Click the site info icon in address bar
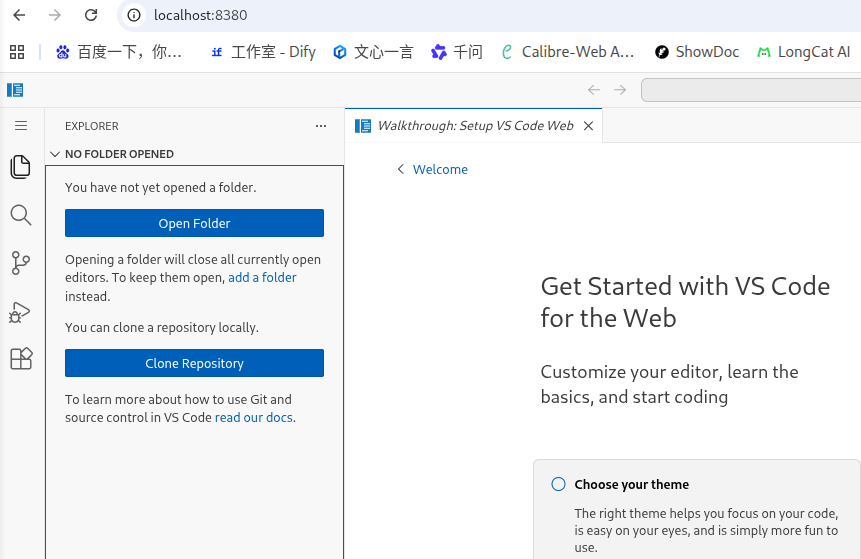Screen dimensions: 861x559 133,15
